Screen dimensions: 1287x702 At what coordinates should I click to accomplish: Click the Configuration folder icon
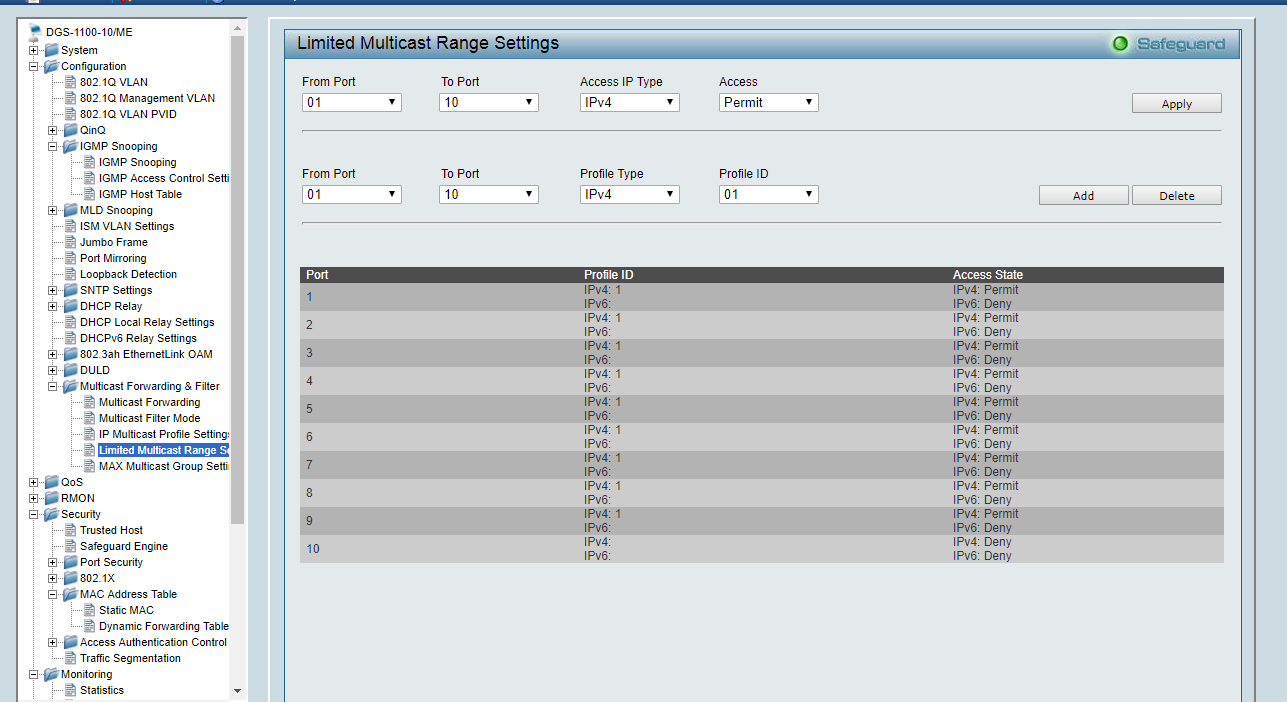[51, 66]
